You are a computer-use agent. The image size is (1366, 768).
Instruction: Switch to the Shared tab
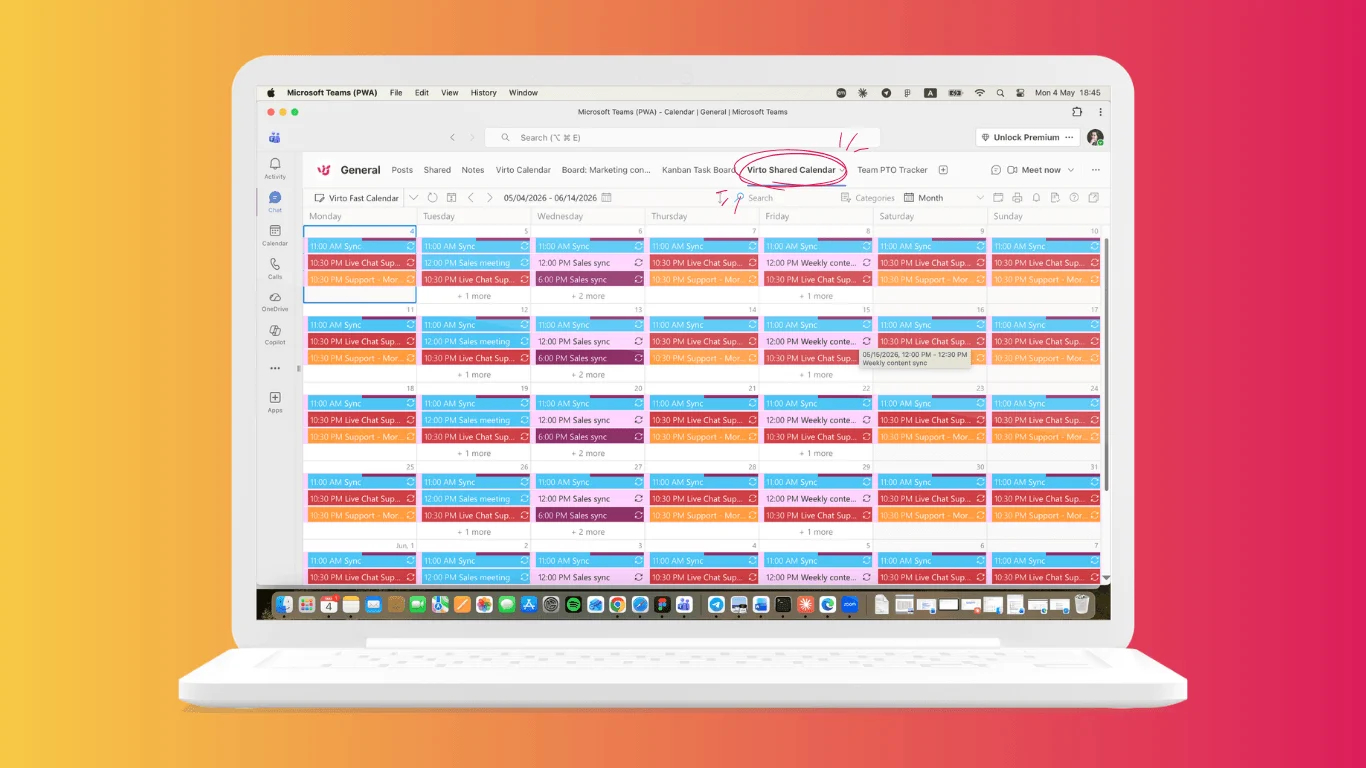click(437, 170)
